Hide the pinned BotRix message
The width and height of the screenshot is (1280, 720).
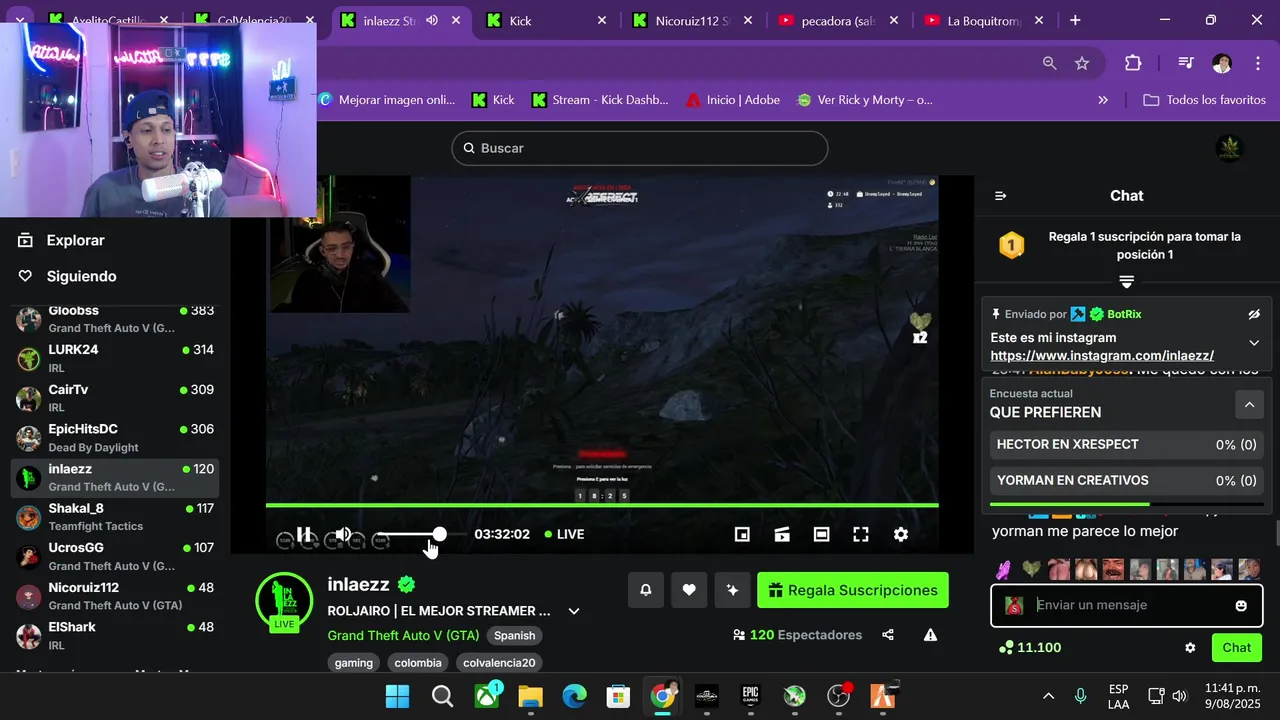1254,314
